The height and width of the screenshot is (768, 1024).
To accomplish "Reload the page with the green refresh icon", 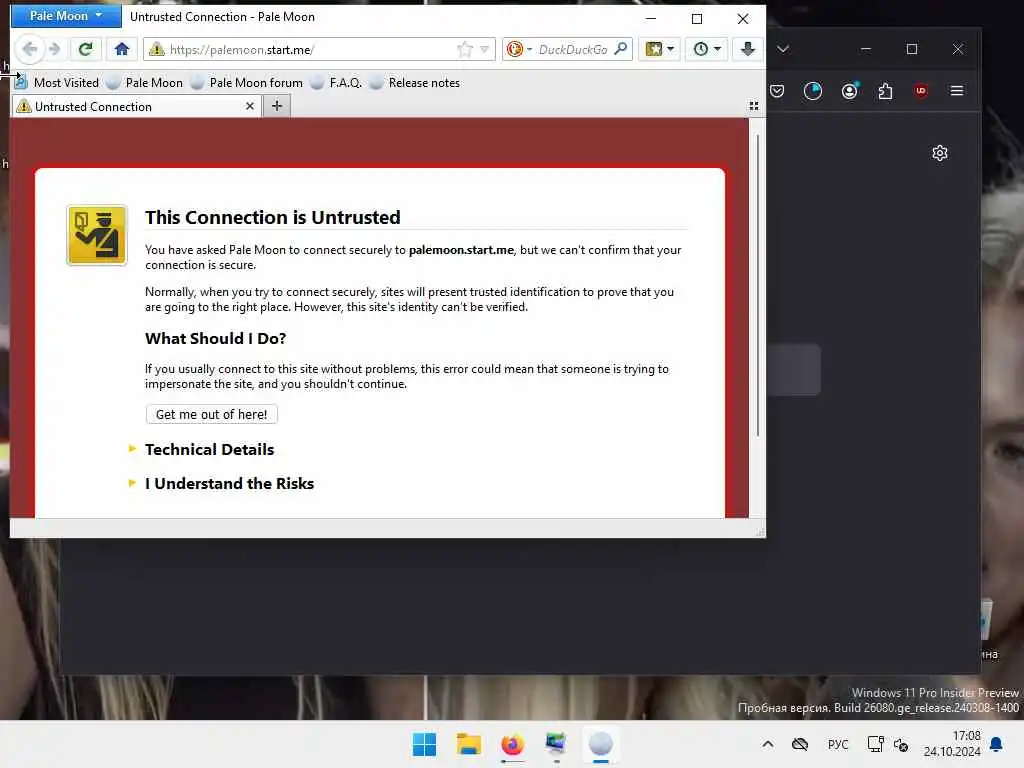I will point(86,49).
